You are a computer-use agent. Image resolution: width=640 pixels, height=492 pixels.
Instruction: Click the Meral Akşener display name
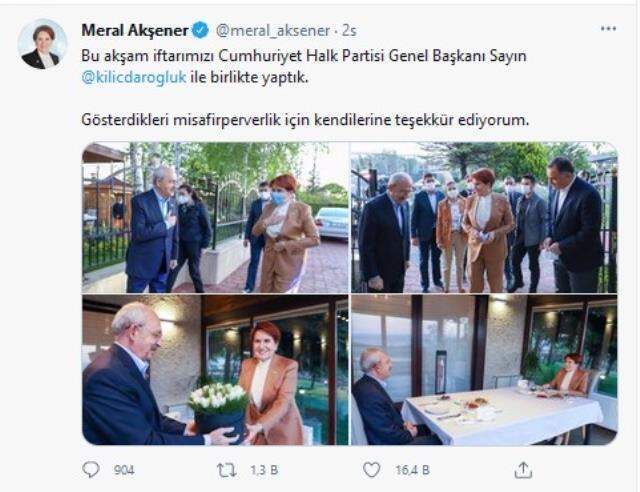pyautogui.click(x=135, y=30)
